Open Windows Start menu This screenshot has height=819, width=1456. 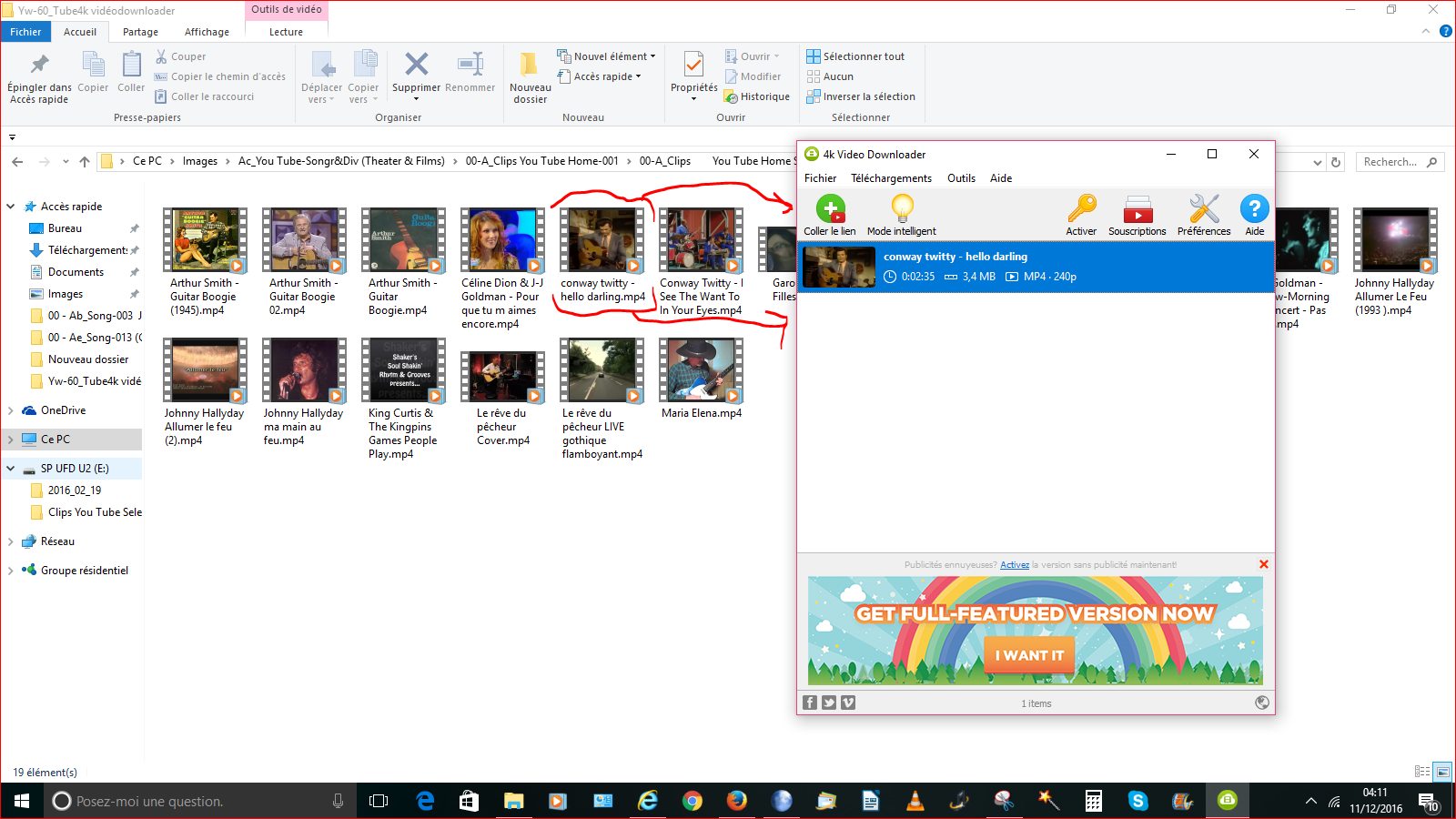pos(22,801)
